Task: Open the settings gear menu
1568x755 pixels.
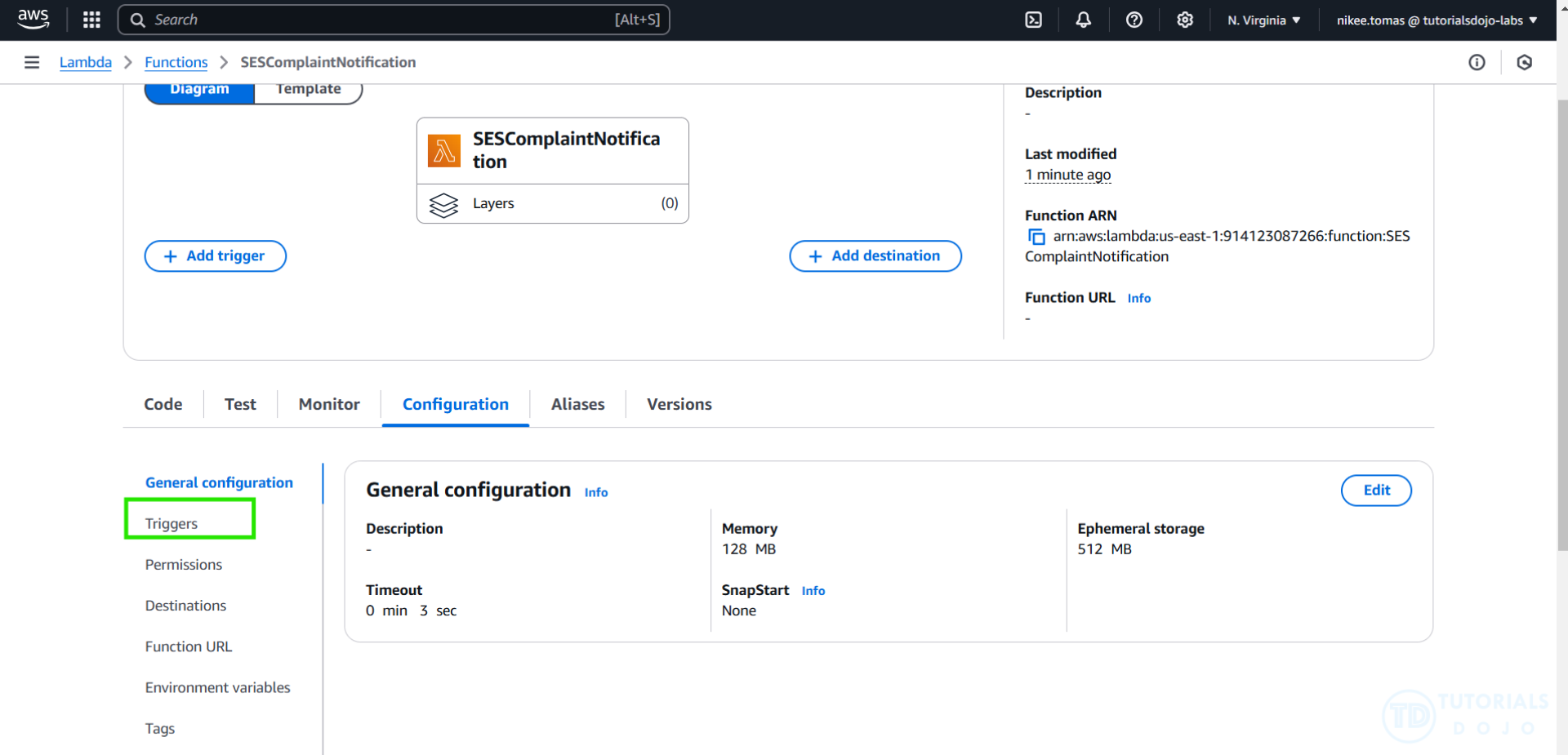Action: tap(1184, 20)
